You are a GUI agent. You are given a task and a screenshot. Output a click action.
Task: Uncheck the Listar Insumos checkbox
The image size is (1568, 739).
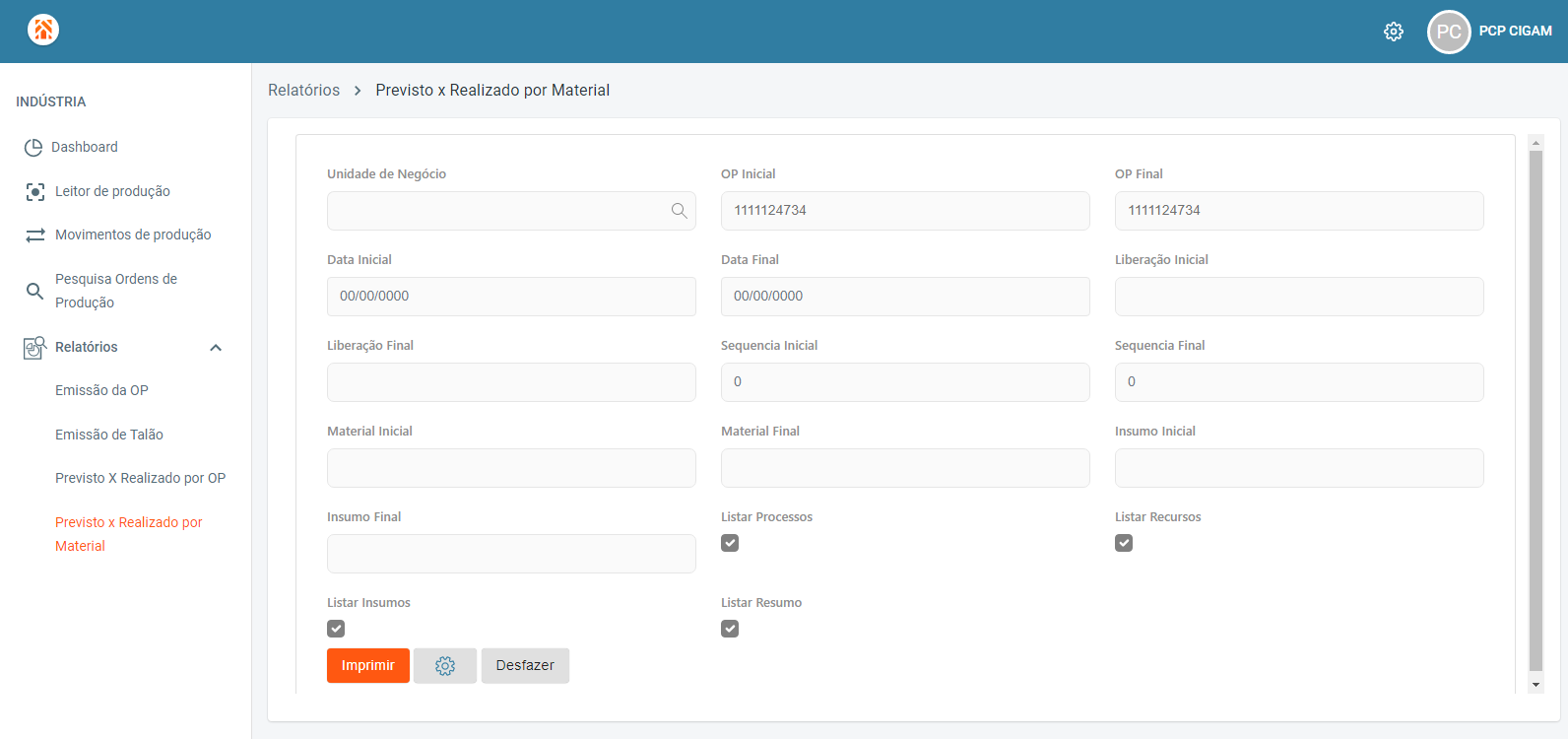[x=336, y=629]
